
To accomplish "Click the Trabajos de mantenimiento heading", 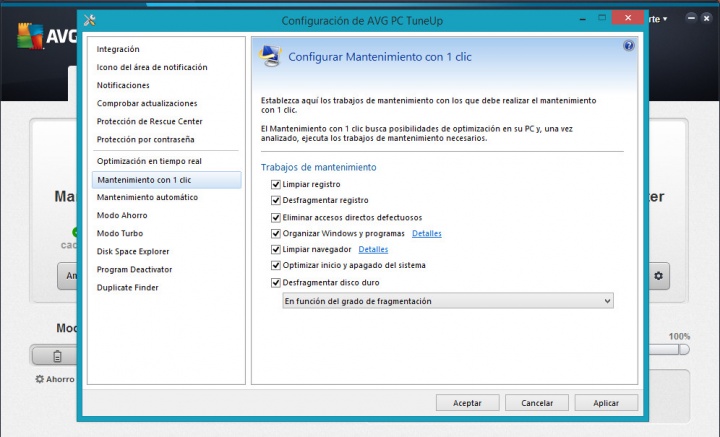I will coord(319,168).
